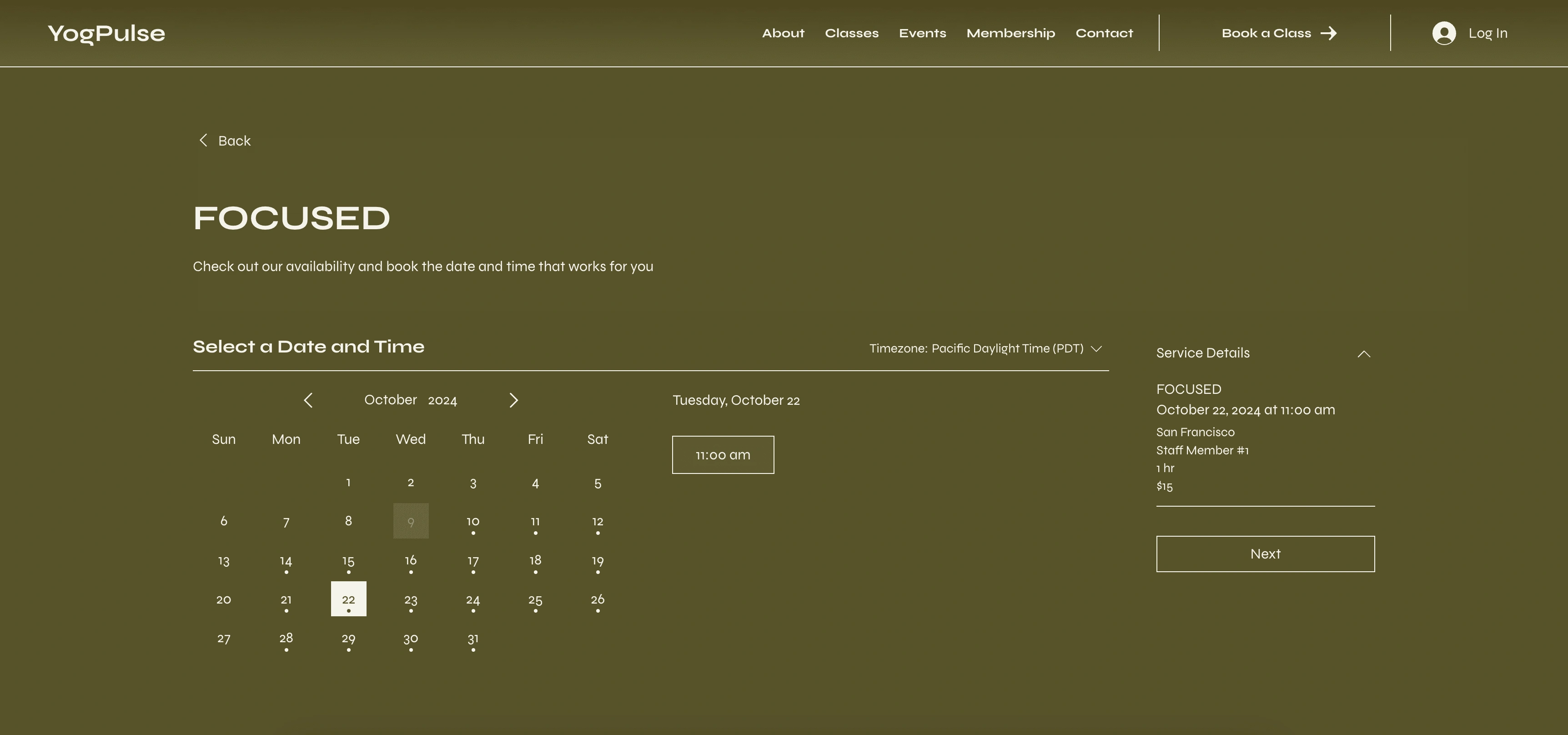Screen dimensions: 1568x735
Task: Open the Timezone dropdown
Action: pos(985,348)
